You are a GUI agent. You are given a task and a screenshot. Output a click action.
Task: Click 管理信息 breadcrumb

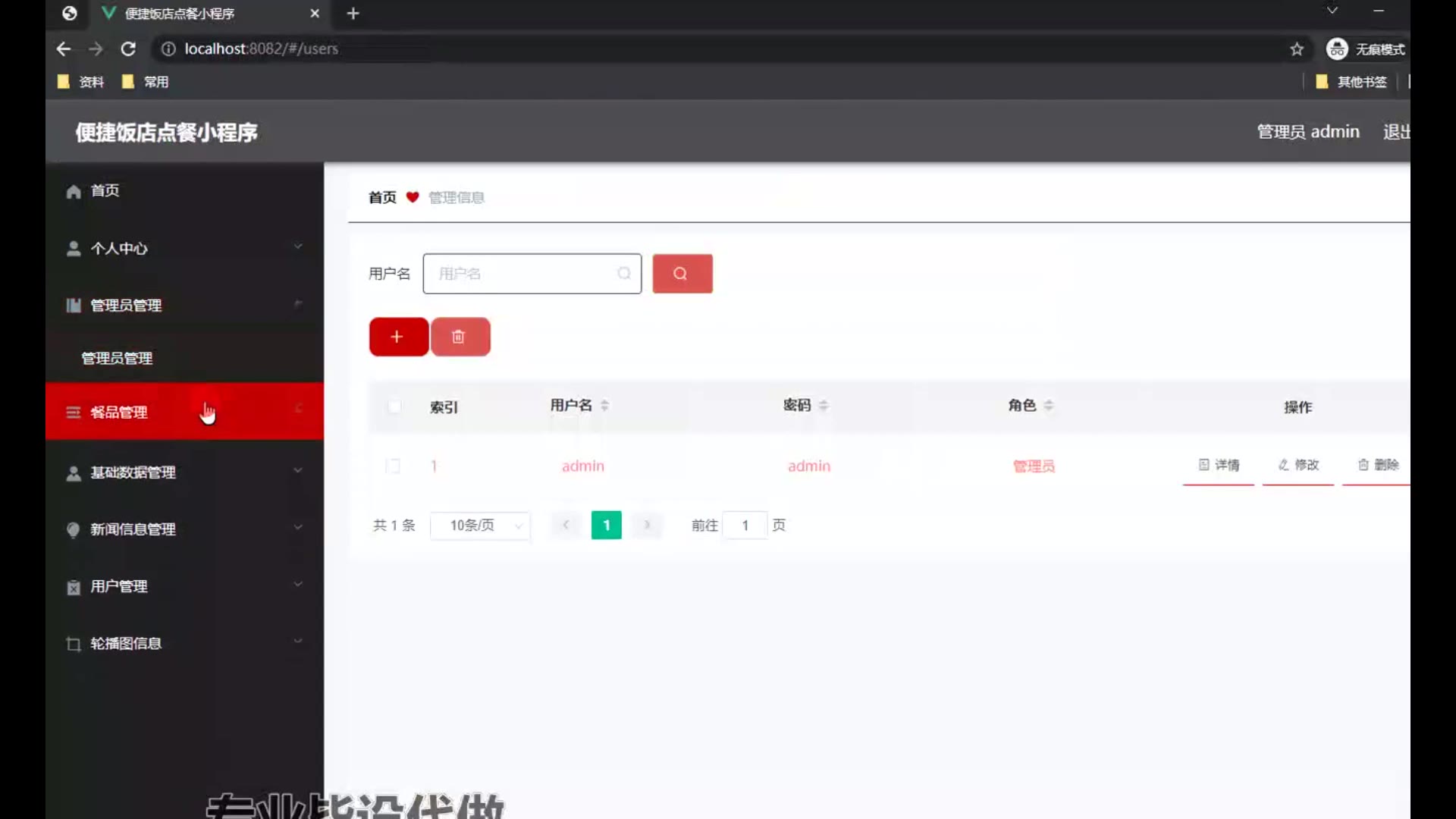(x=457, y=197)
